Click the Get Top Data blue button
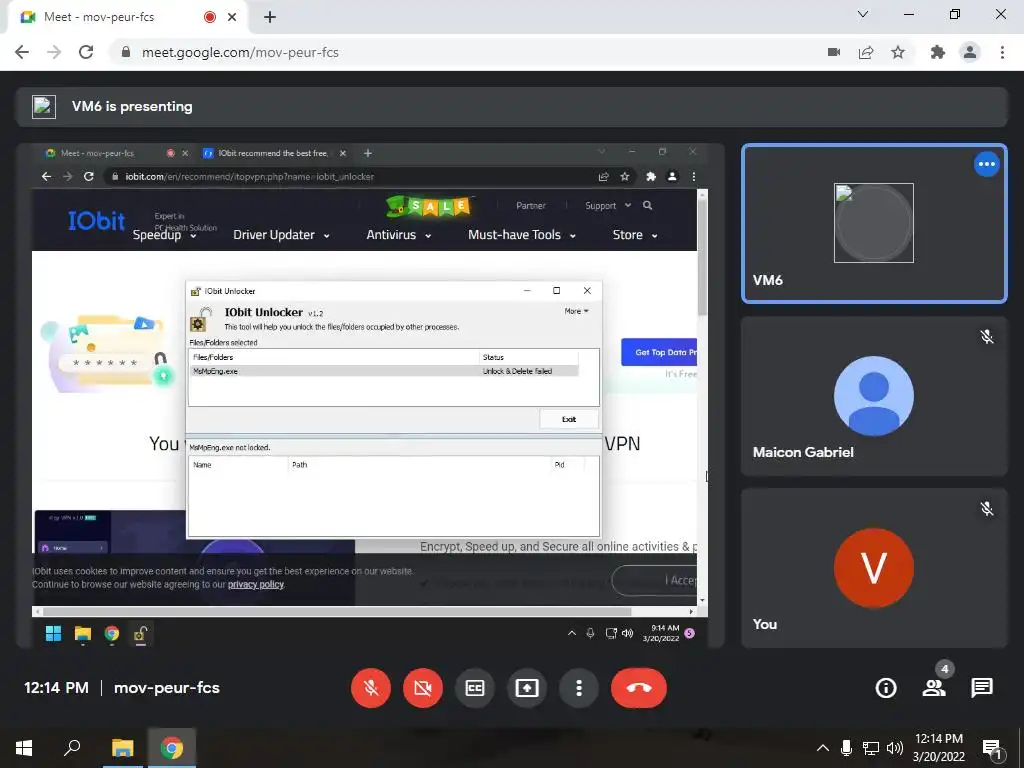Screen dimensions: 1024x768 tap(659, 352)
